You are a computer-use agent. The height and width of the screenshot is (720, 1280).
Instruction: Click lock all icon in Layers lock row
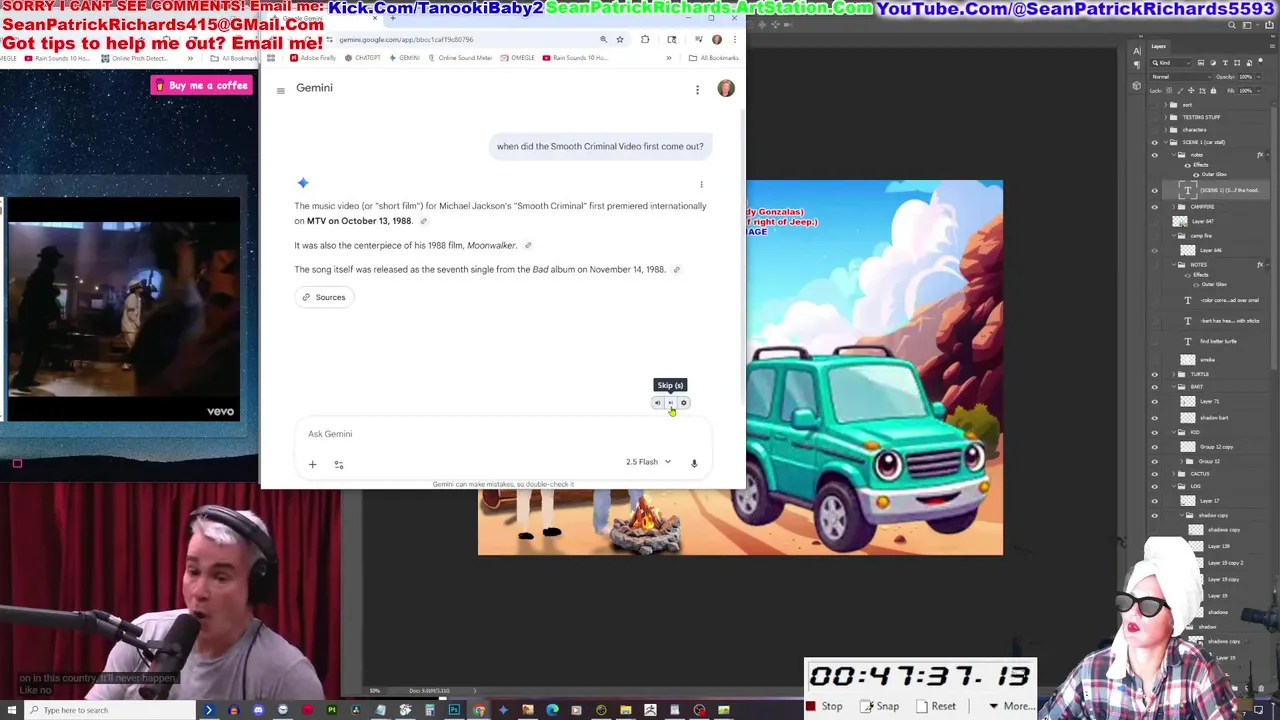1213,91
